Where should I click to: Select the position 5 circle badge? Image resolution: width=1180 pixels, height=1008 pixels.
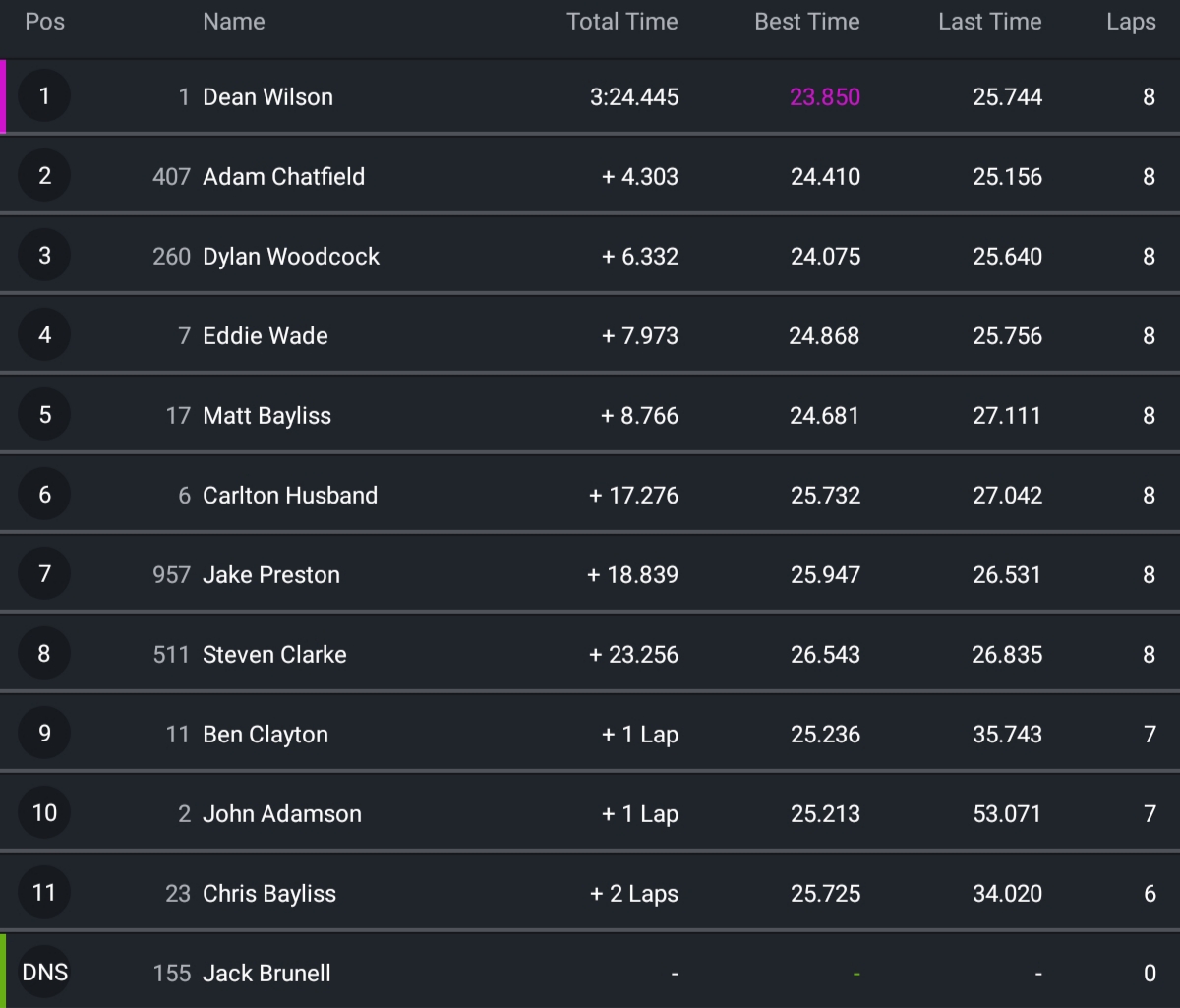click(x=44, y=415)
